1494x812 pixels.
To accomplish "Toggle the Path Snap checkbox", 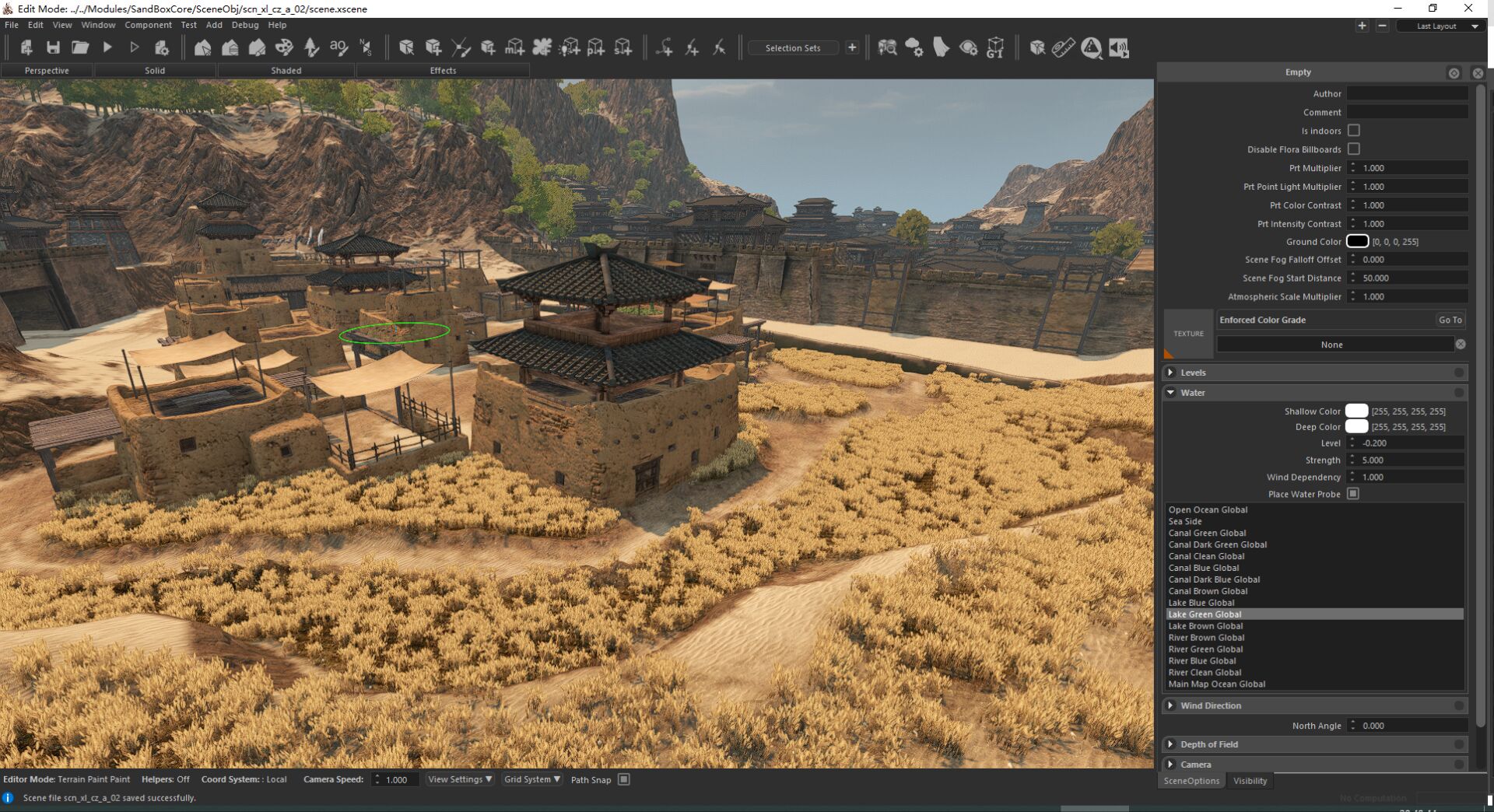I will coord(623,779).
